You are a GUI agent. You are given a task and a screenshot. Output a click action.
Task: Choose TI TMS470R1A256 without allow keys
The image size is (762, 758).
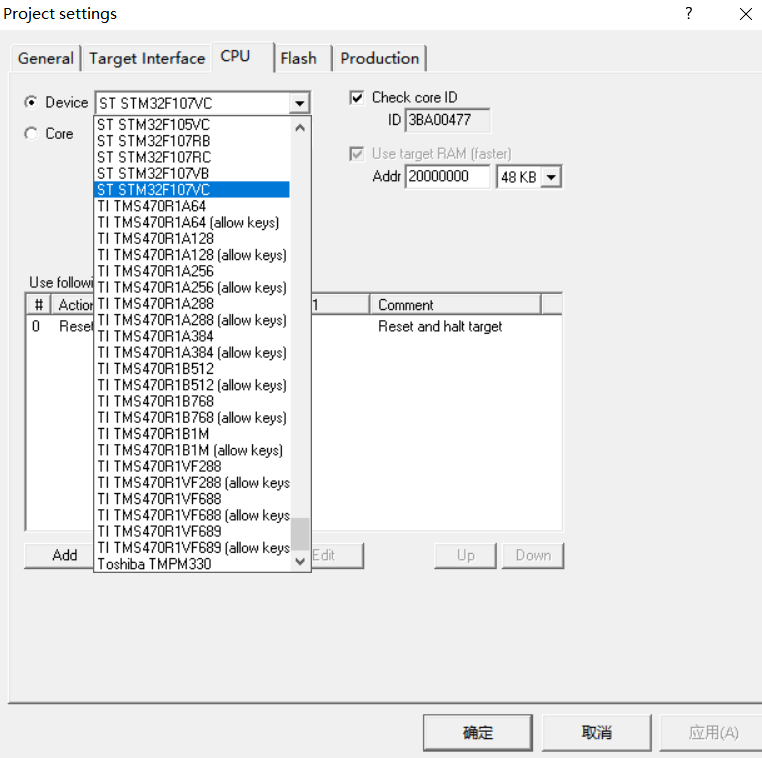192,271
